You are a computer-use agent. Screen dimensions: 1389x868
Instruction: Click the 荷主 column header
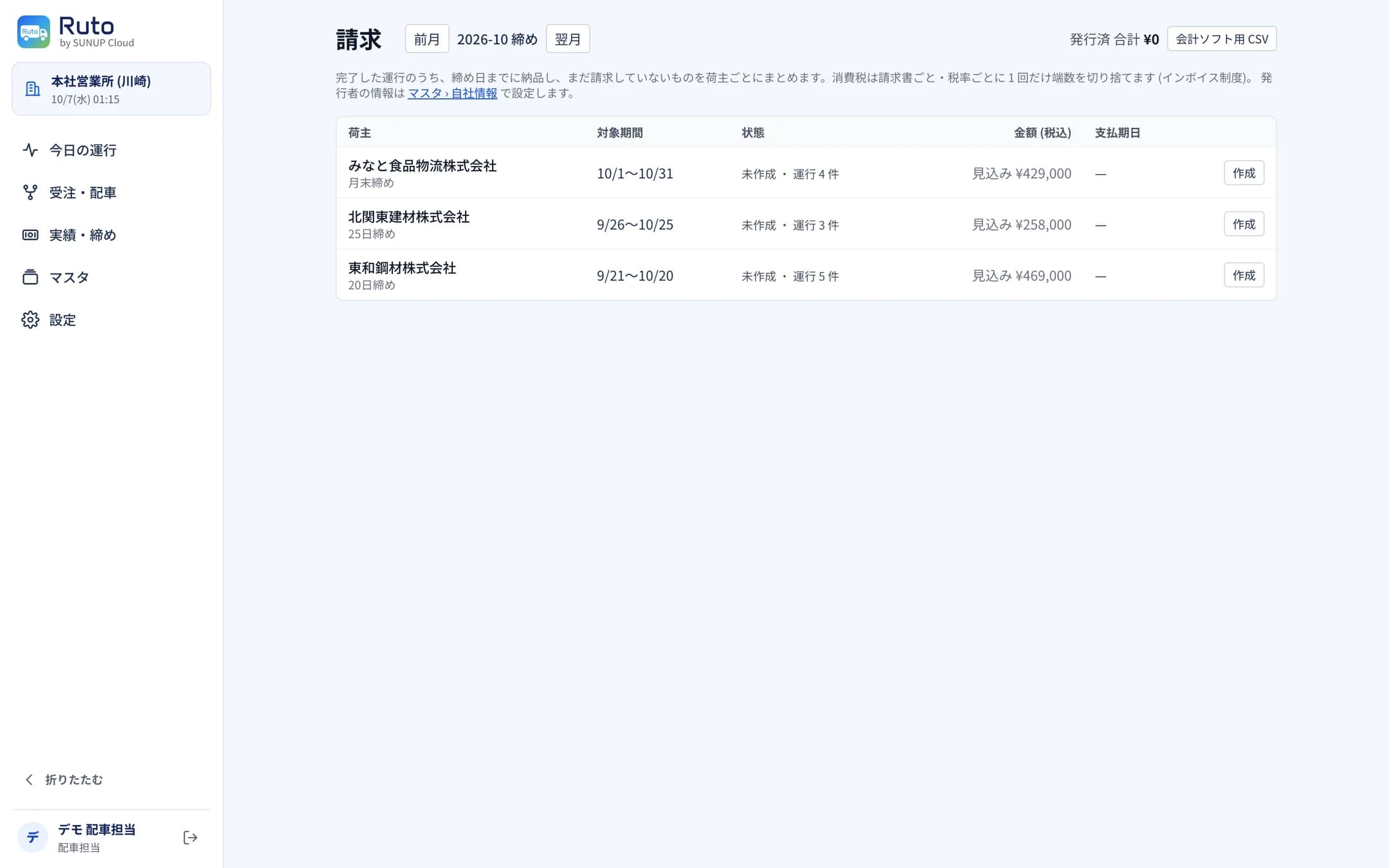359,132
